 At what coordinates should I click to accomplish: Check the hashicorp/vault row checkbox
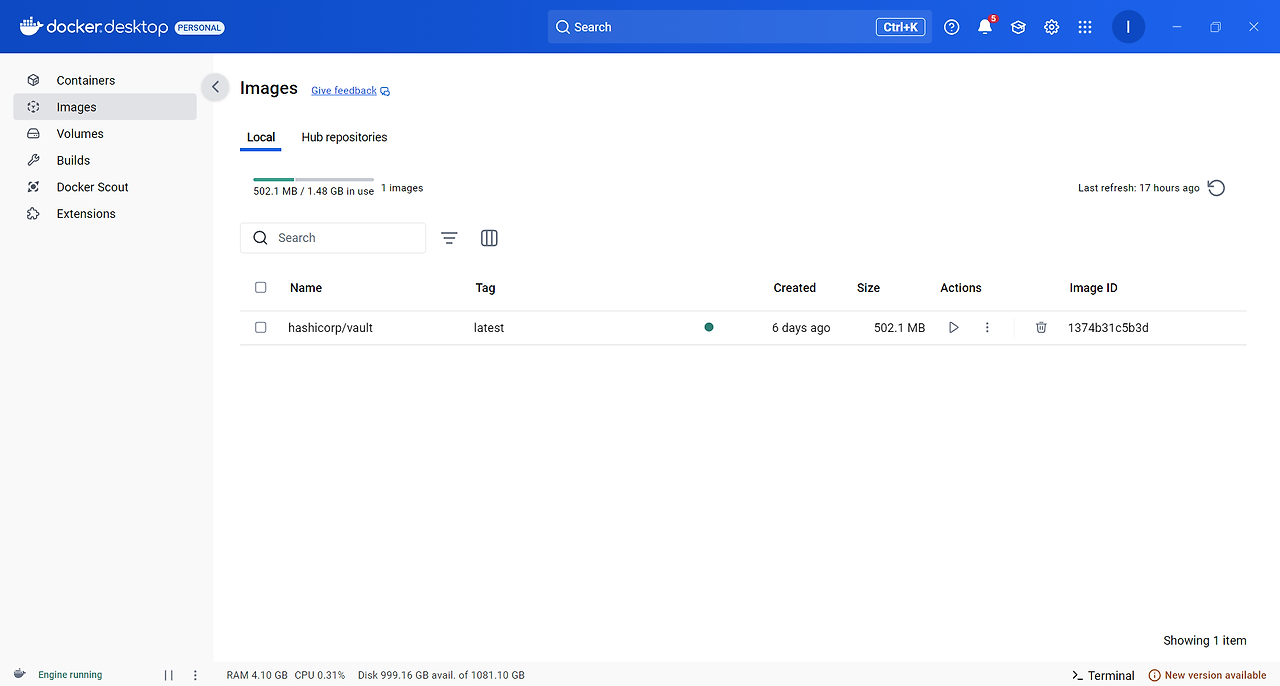(x=261, y=327)
